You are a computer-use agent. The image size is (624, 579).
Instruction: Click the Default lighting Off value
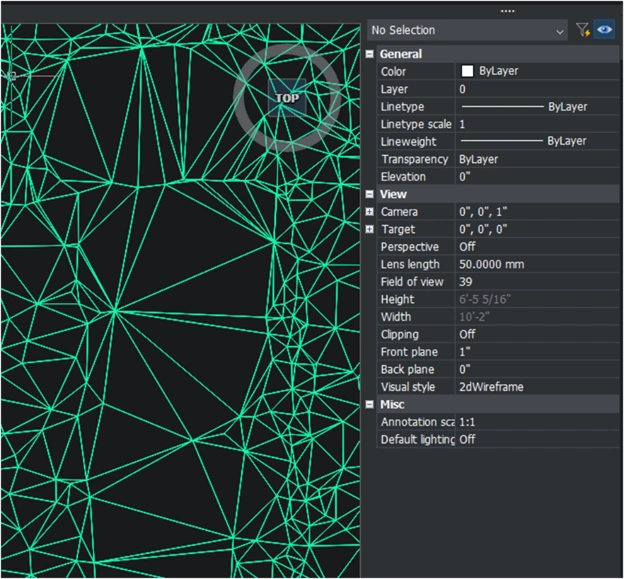537,439
